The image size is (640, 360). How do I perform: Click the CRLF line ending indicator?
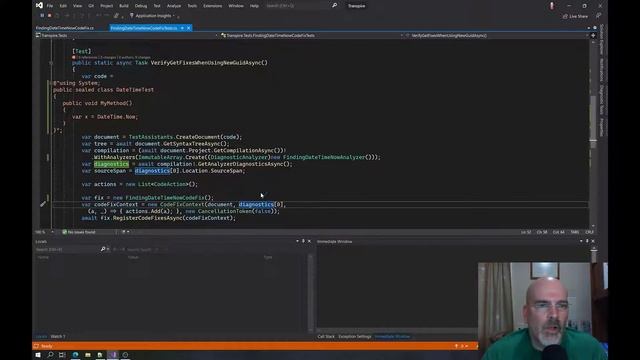pyautogui.click(x=589, y=232)
